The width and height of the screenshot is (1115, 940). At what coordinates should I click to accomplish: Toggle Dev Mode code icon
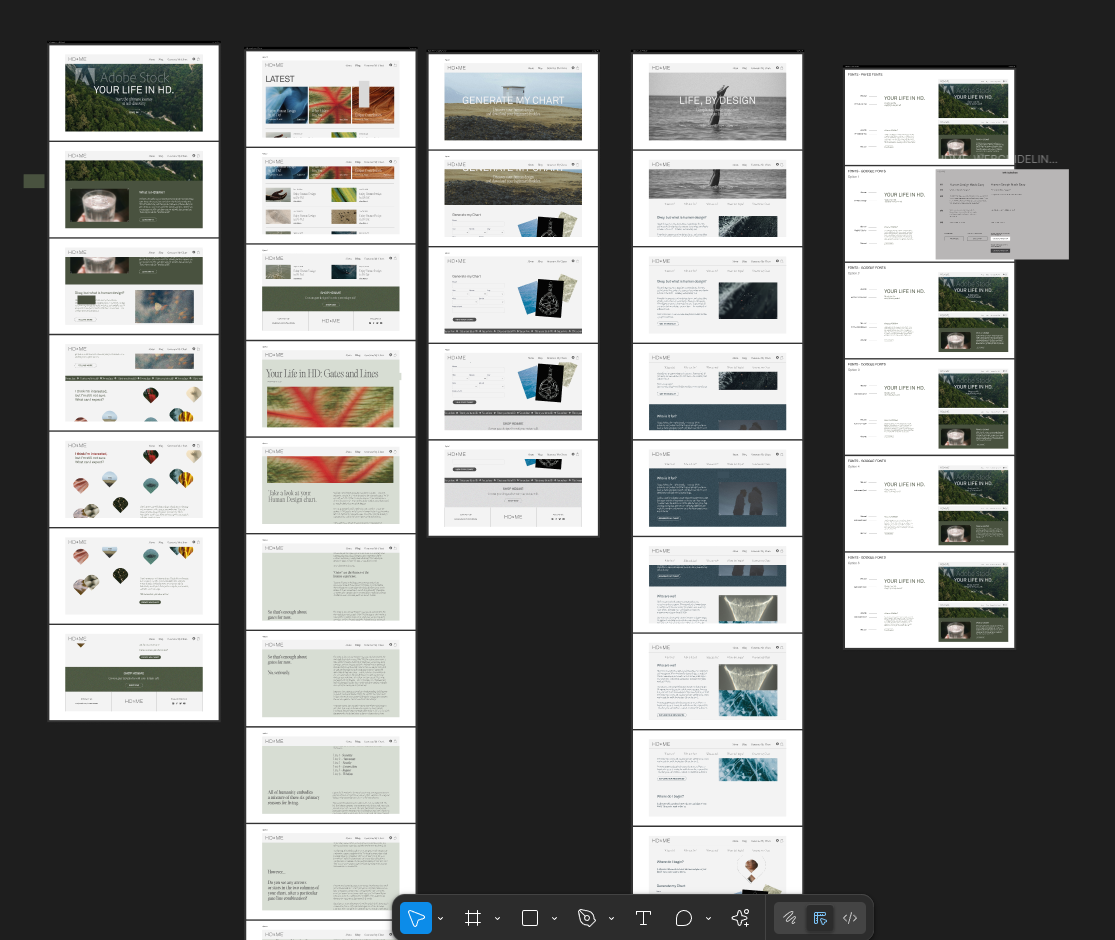coord(850,918)
